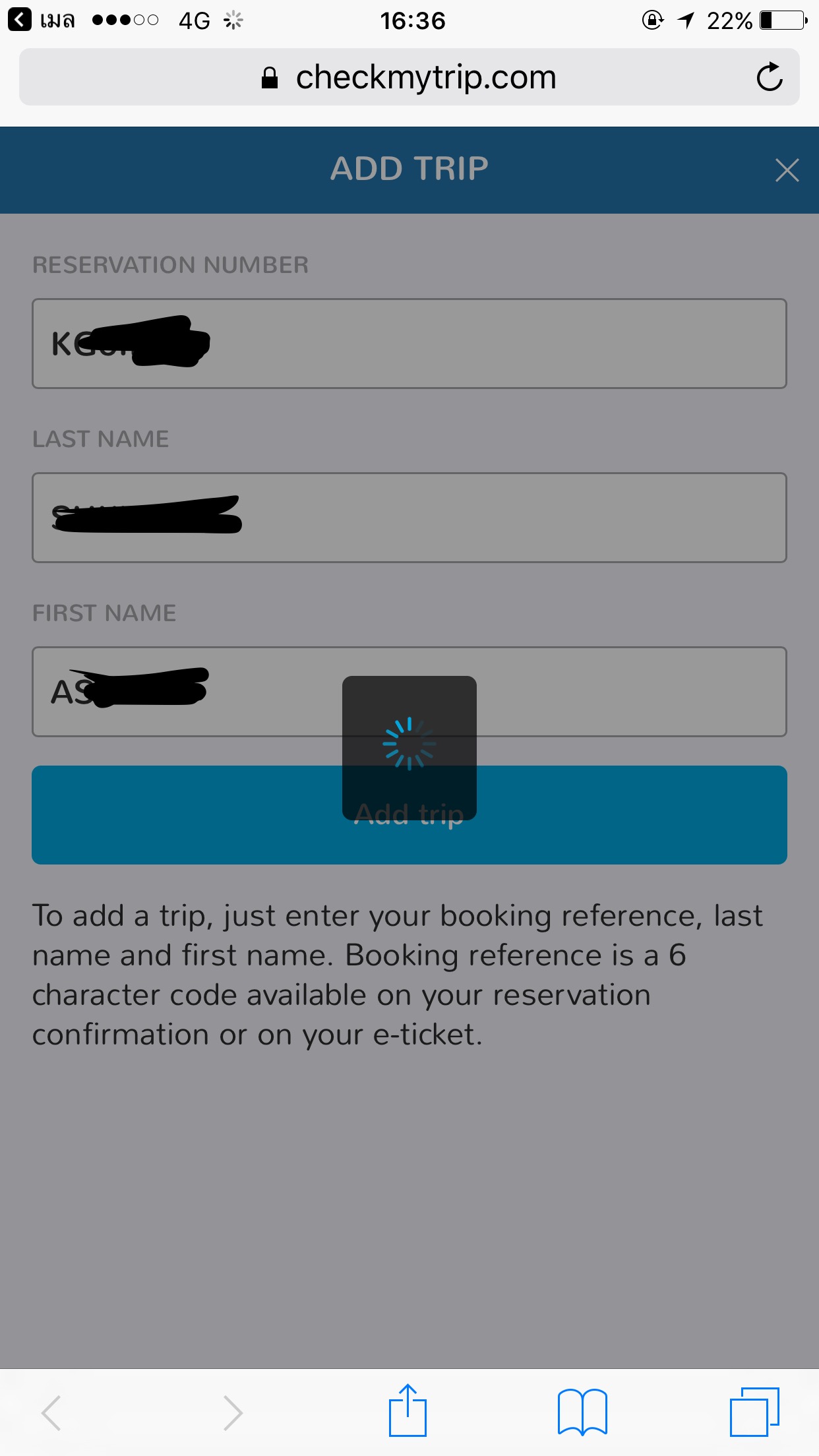Submit with the Add trip button
The image size is (819, 1456).
(x=409, y=815)
